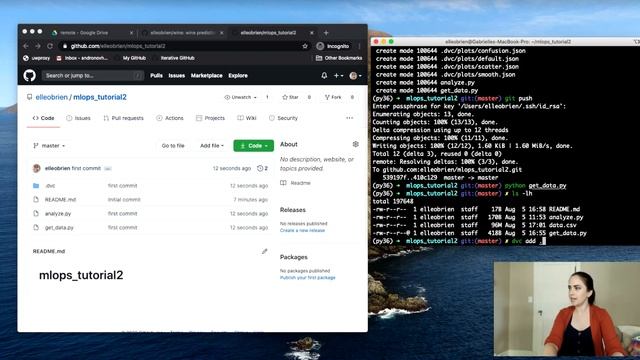Open Marketplace in GitHub header
This screenshot has height=360, width=640.
[x=207, y=76]
